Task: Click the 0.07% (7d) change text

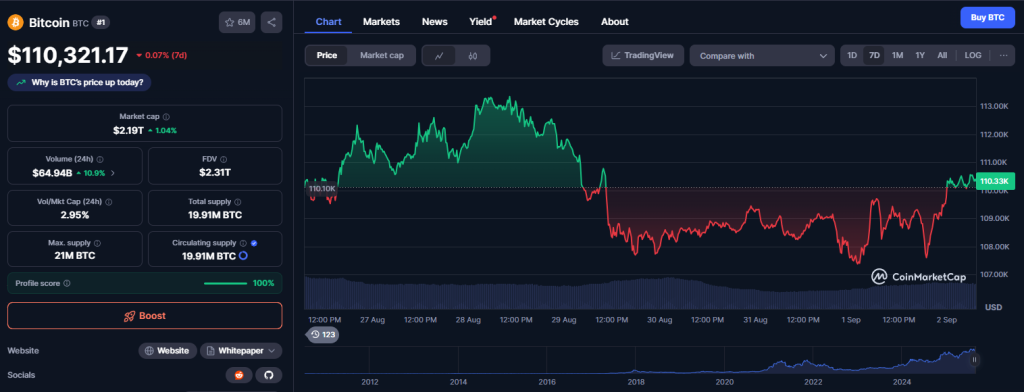Action: pos(165,56)
